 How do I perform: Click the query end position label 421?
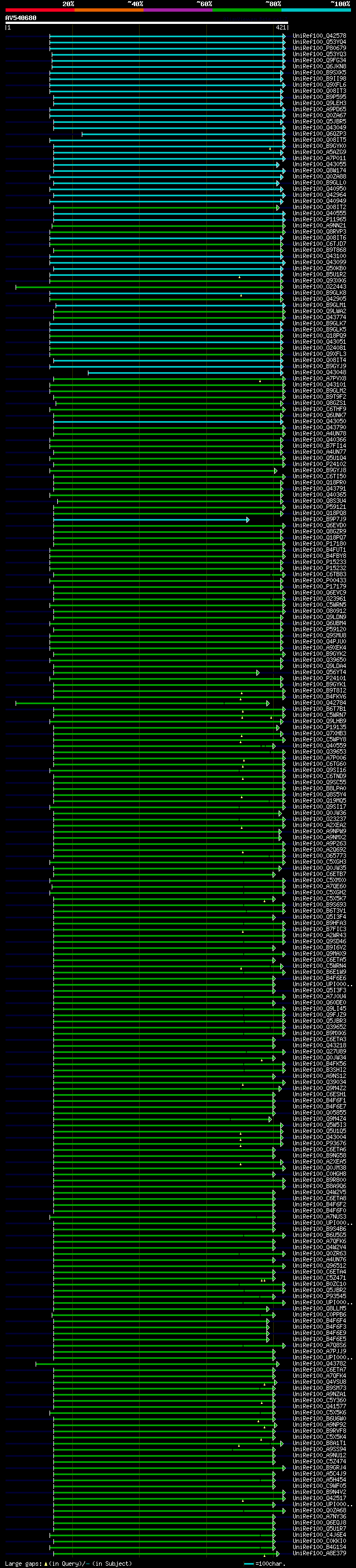pos(280,27)
